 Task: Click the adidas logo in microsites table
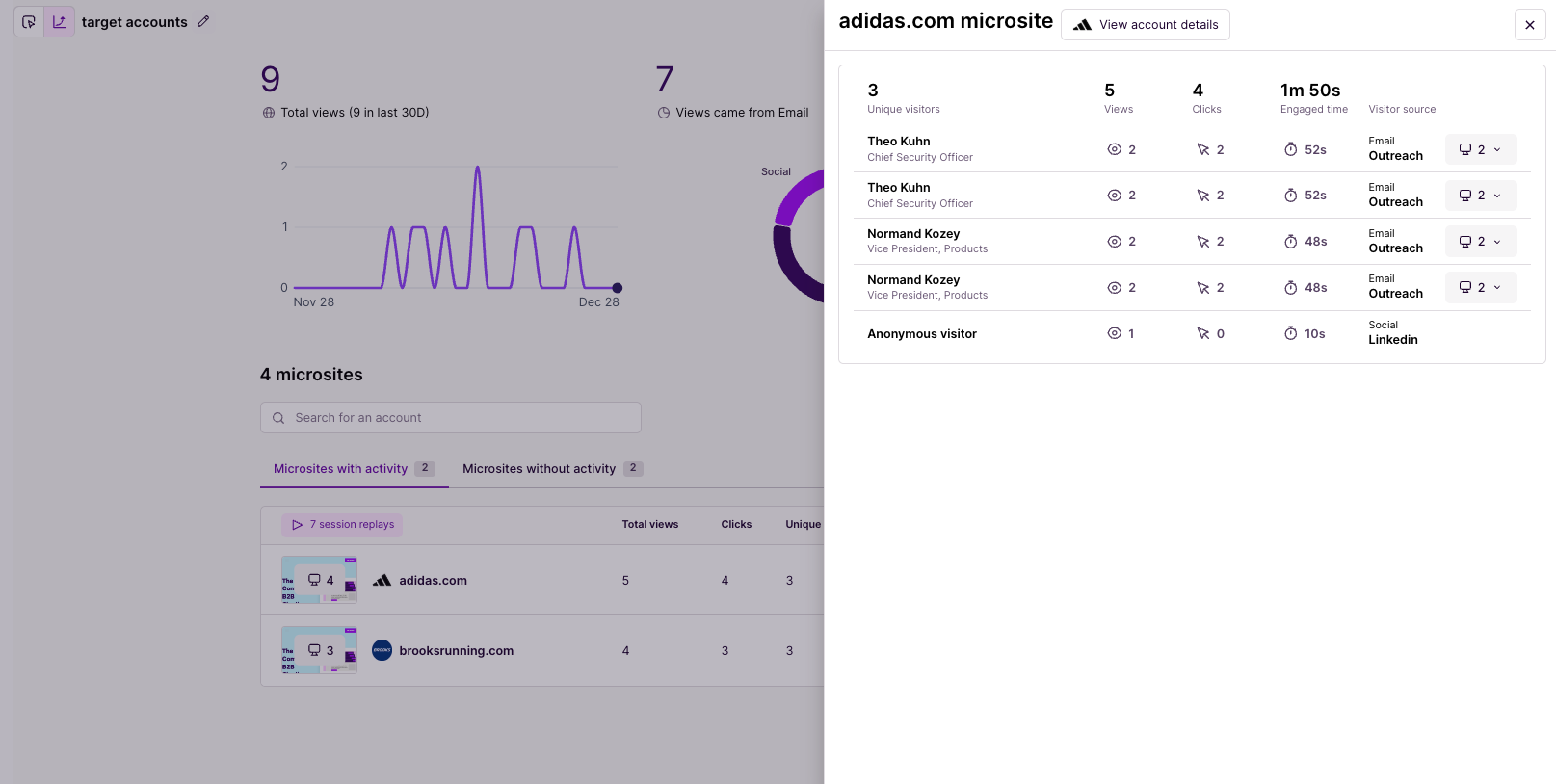(x=382, y=580)
